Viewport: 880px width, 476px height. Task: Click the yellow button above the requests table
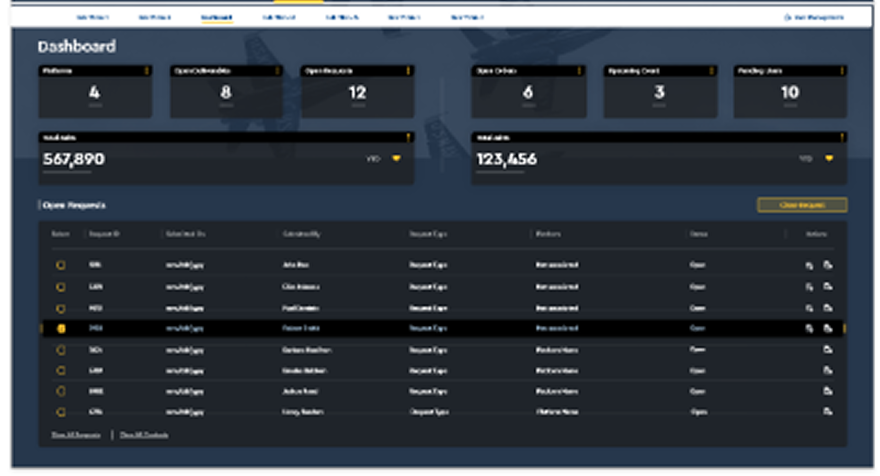pyautogui.click(x=802, y=205)
